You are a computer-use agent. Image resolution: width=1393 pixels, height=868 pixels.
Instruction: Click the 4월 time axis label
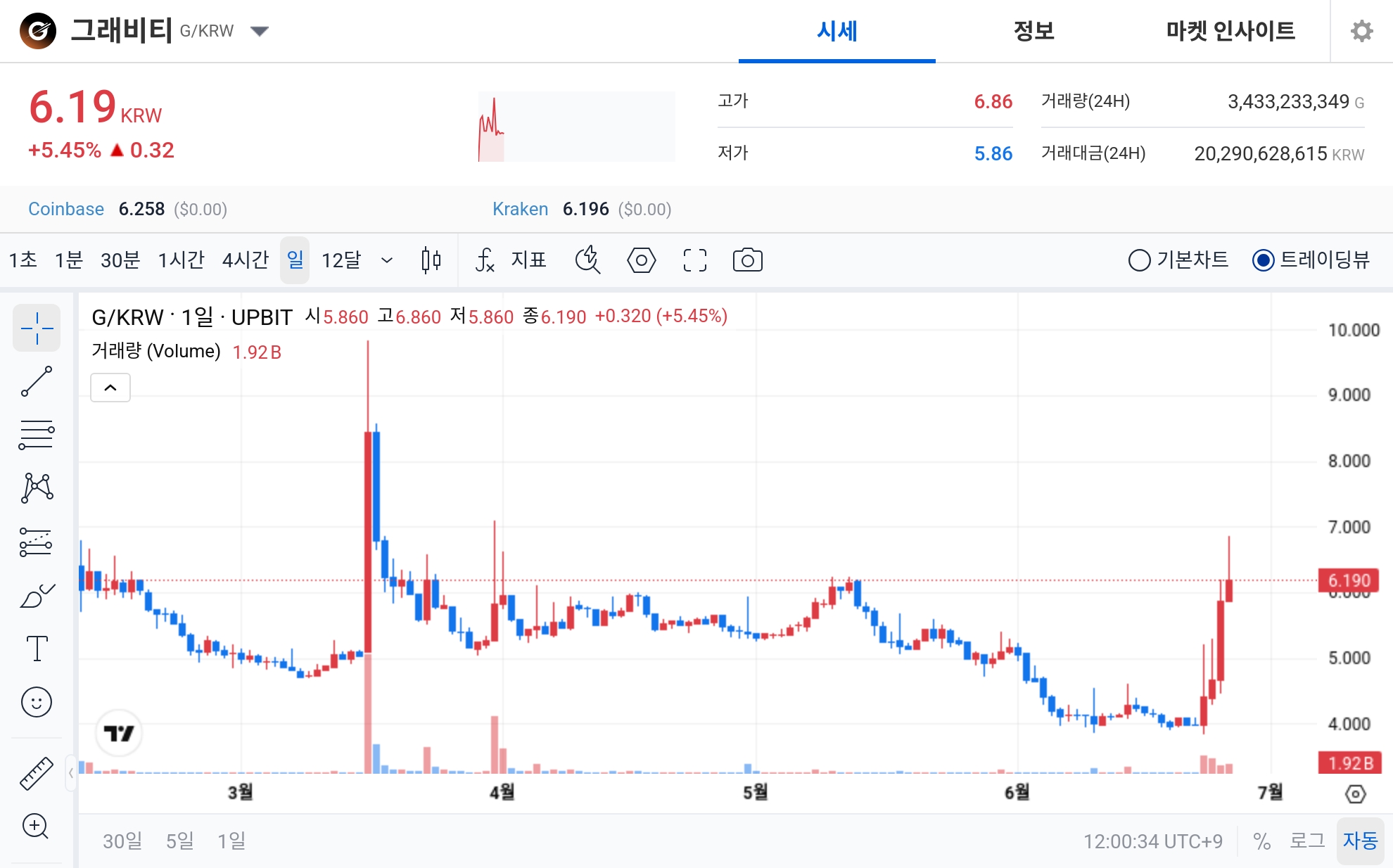tap(502, 793)
